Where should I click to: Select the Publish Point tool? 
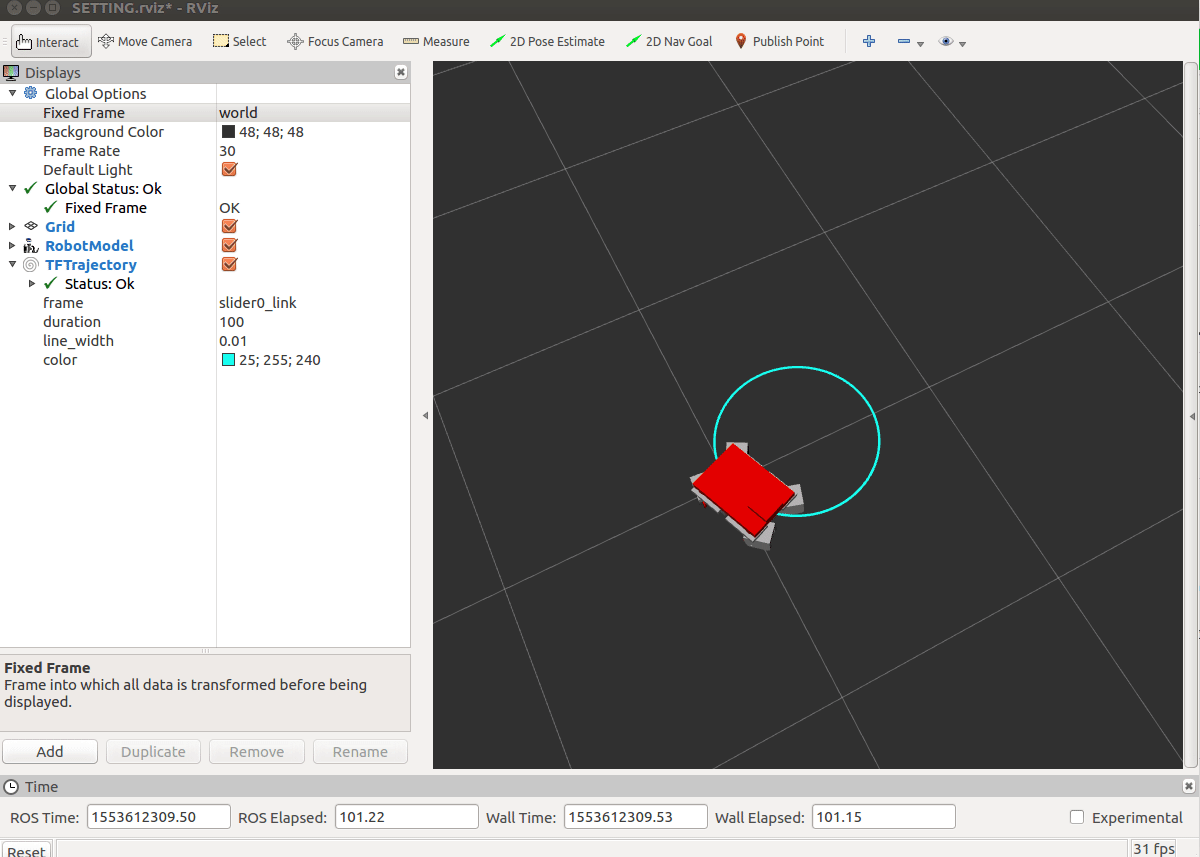(779, 42)
